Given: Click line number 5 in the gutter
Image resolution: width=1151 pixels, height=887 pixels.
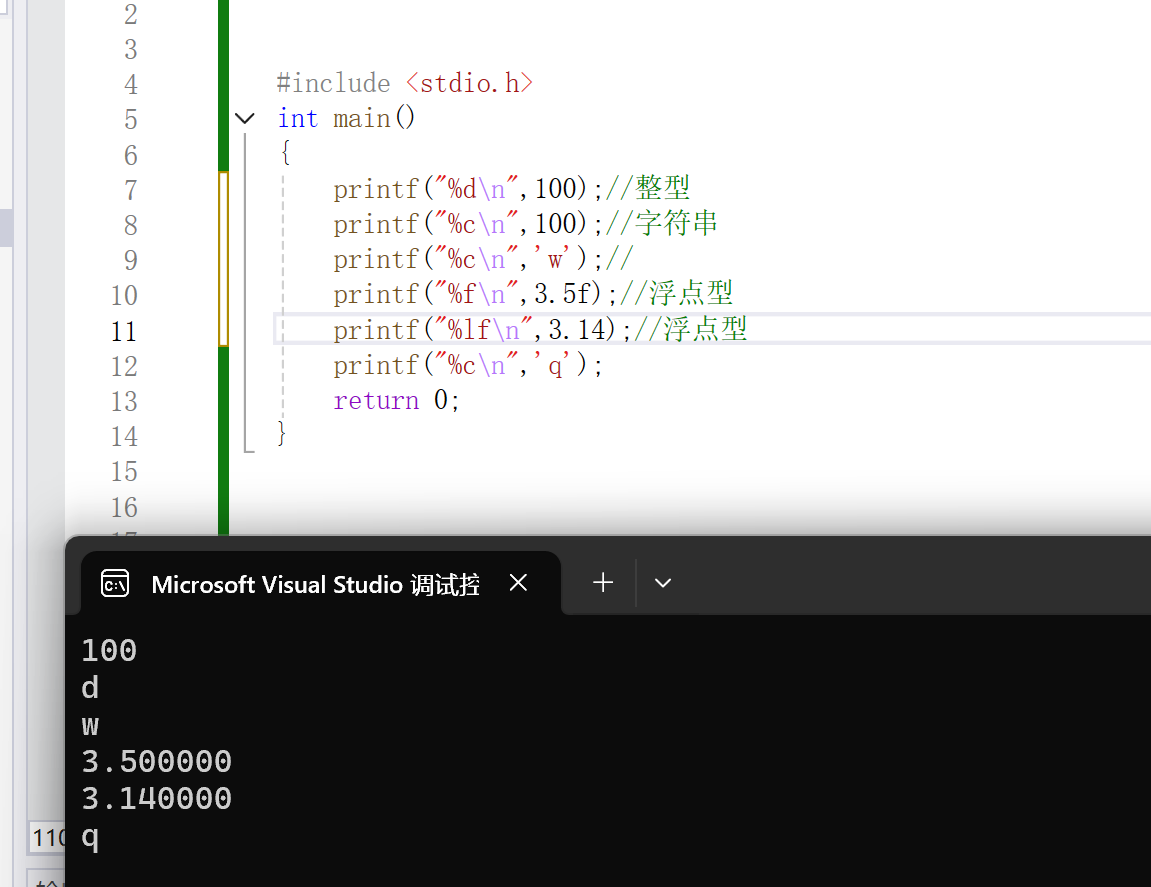Looking at the screenshot, I should [x=131, y=120].
